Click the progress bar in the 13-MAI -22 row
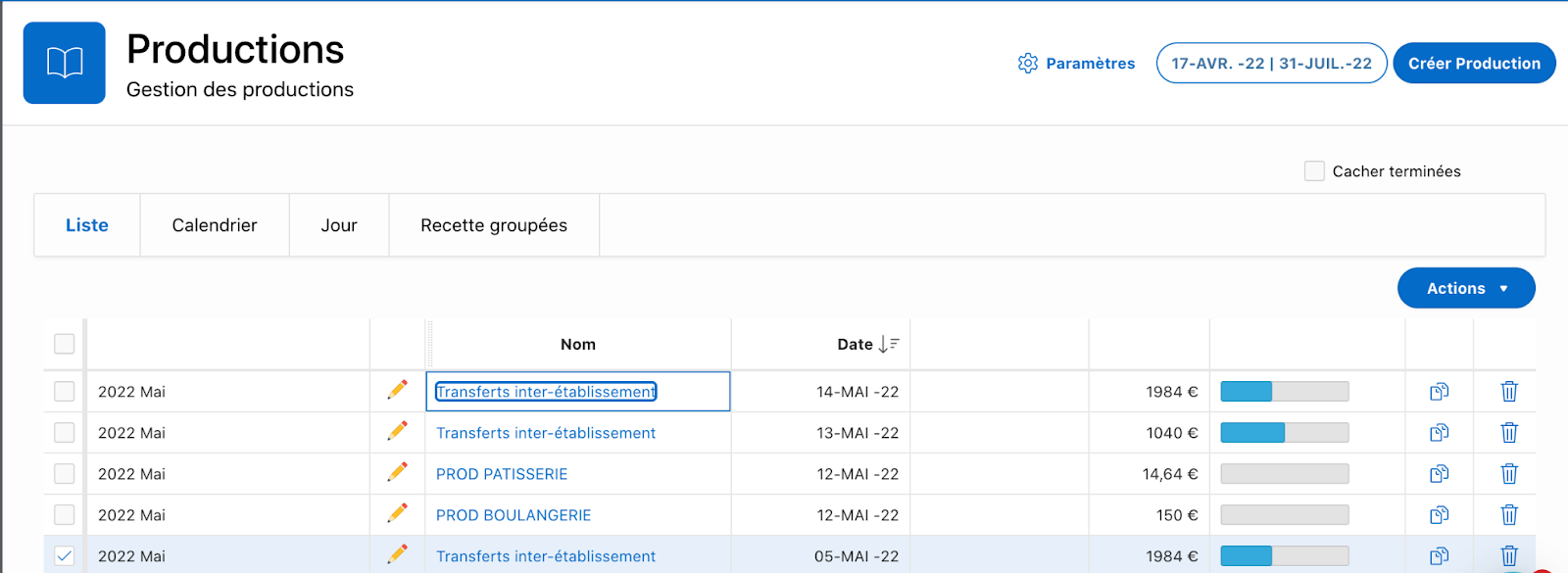This screenshot has height=573, width=1568. click(x=1285, y=433)
